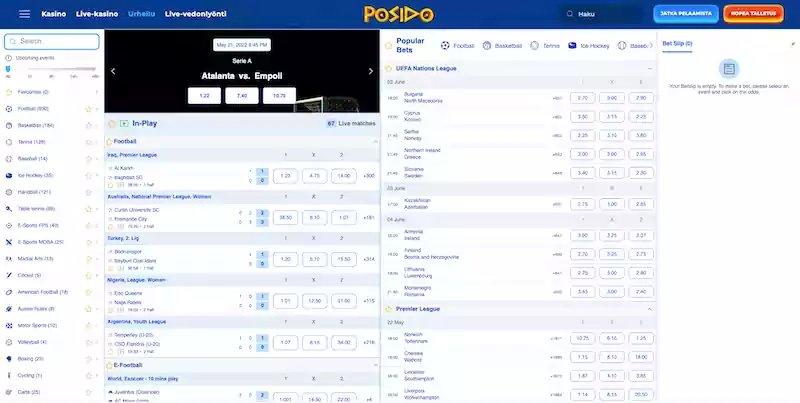This screenshot has height=403, width=800.
Task: Click the Haku search field in header
Action: (603, 14)
